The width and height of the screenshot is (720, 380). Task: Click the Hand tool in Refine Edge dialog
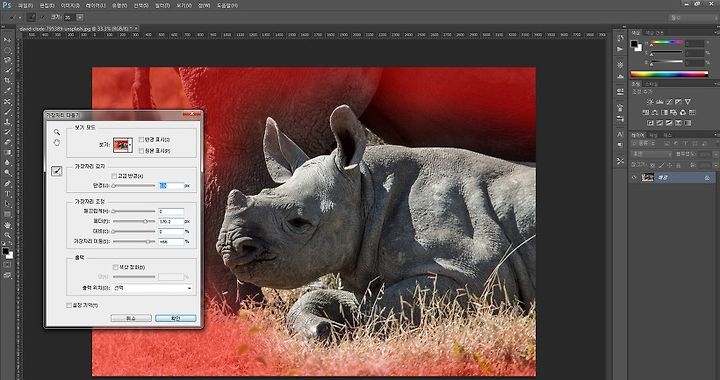(56, 143)
